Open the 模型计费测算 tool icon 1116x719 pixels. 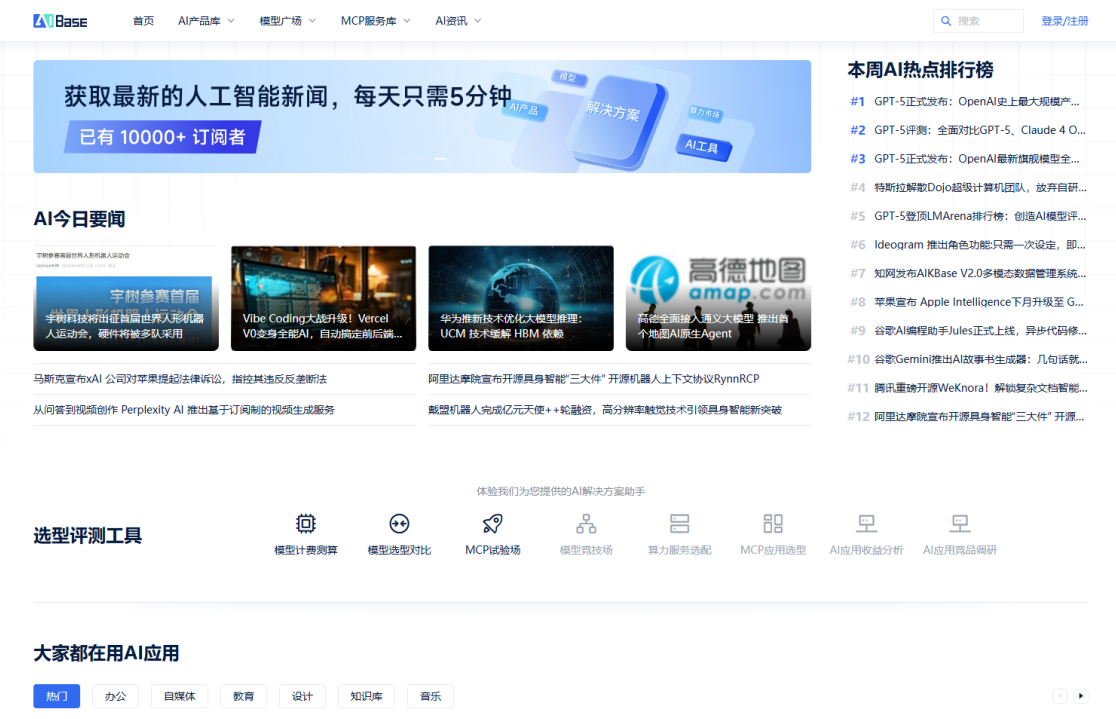(306, 524)
